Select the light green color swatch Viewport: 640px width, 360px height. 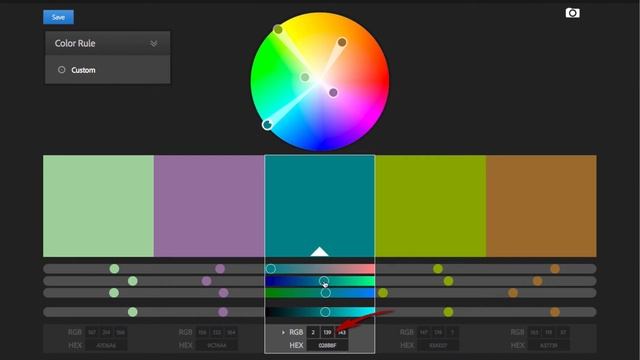[98, 206]
